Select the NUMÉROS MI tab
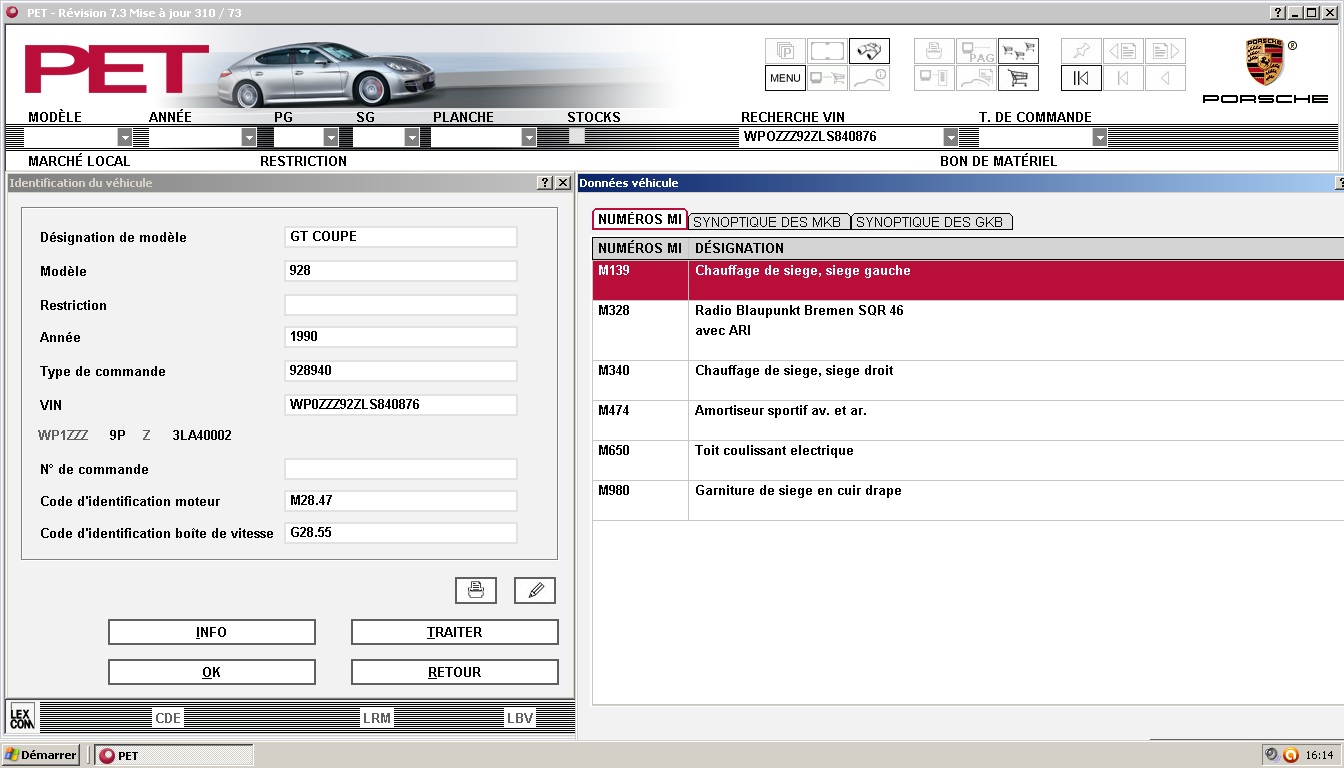This screenshot has height=768, width=1344. coord(640,220)
